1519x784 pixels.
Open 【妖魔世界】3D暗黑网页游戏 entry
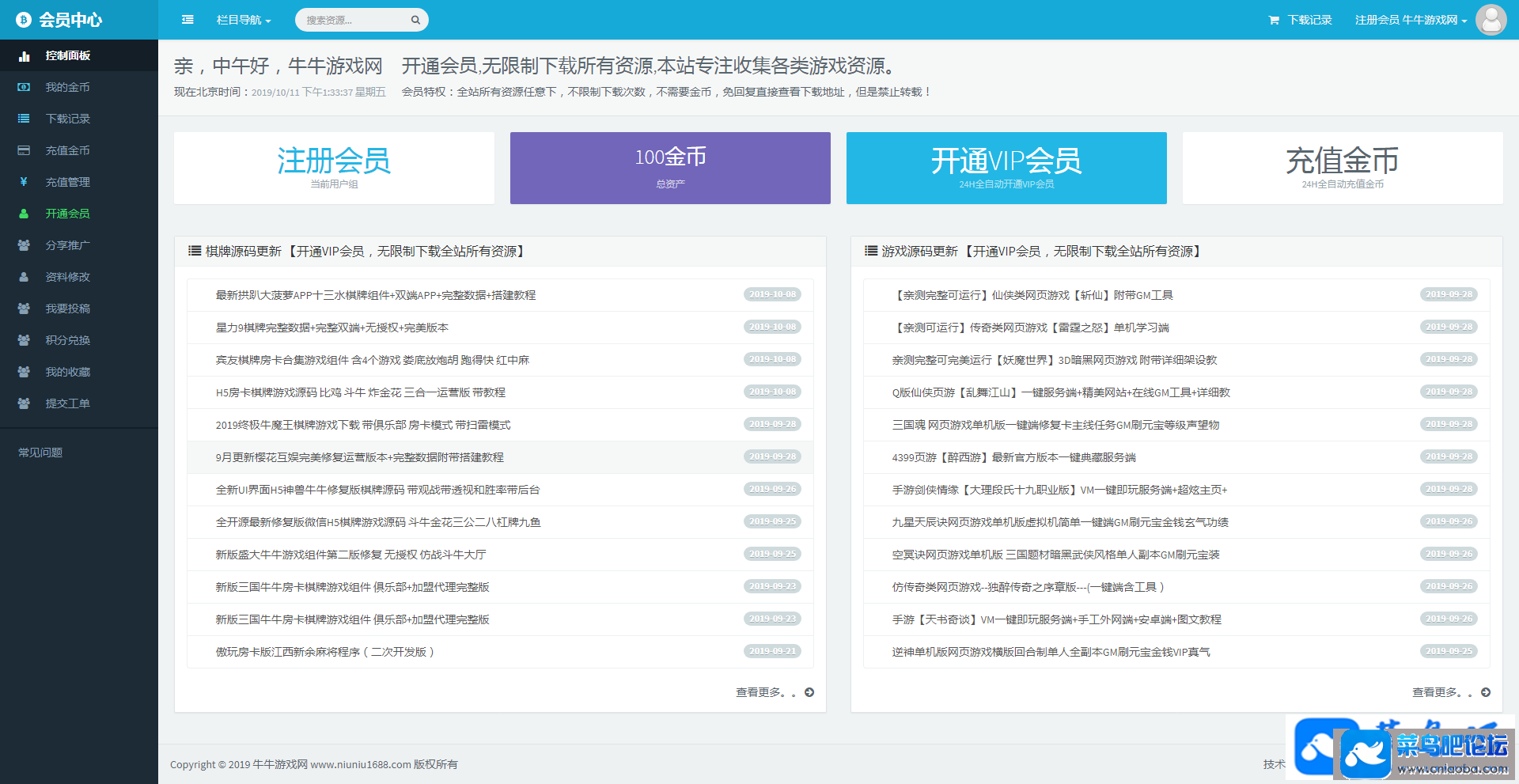pyautogui.click(x=1176, y=360)
